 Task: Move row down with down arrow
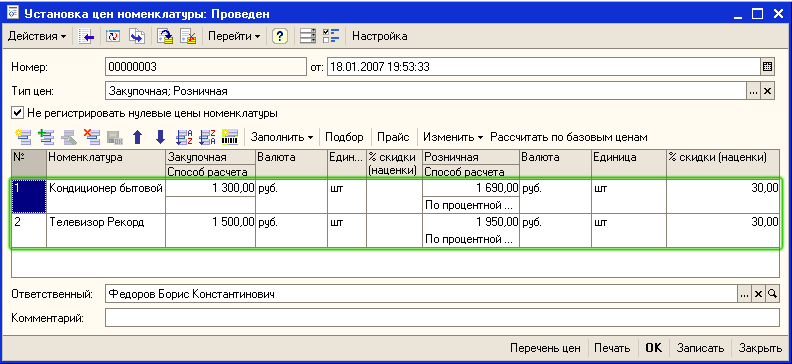(161, 136)
